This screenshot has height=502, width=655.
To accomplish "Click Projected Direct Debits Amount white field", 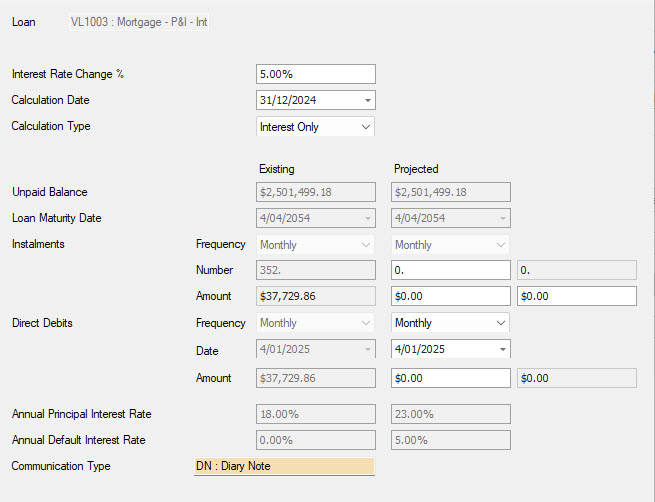I will [x=451, y=378].
